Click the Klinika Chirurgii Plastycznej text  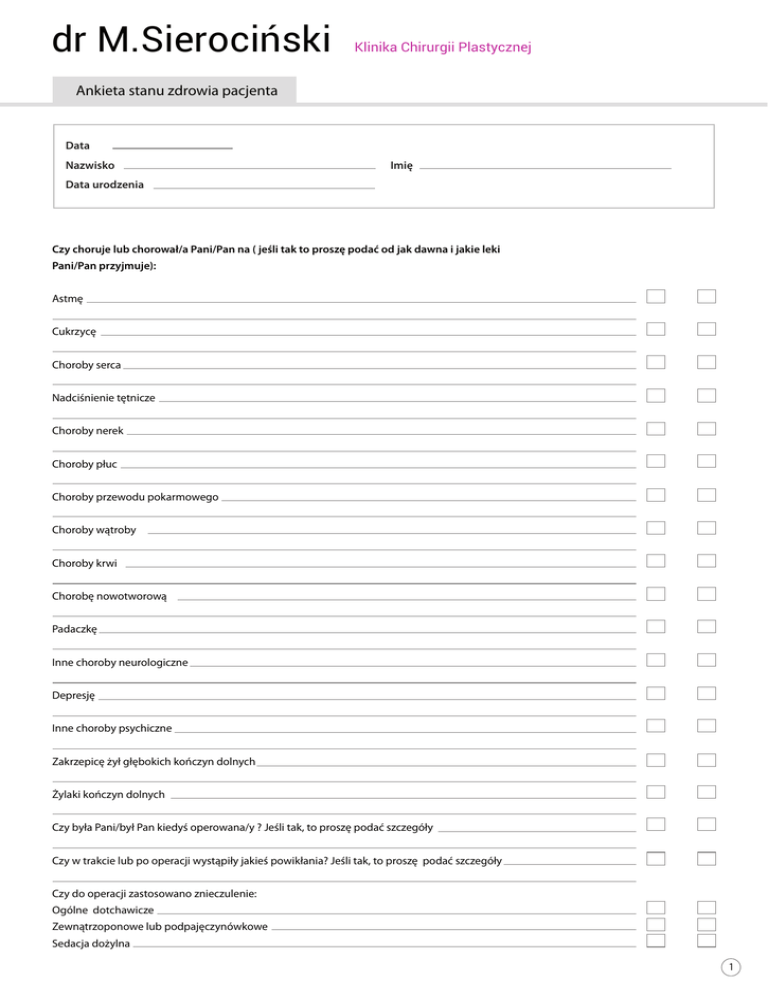[443, 47]
